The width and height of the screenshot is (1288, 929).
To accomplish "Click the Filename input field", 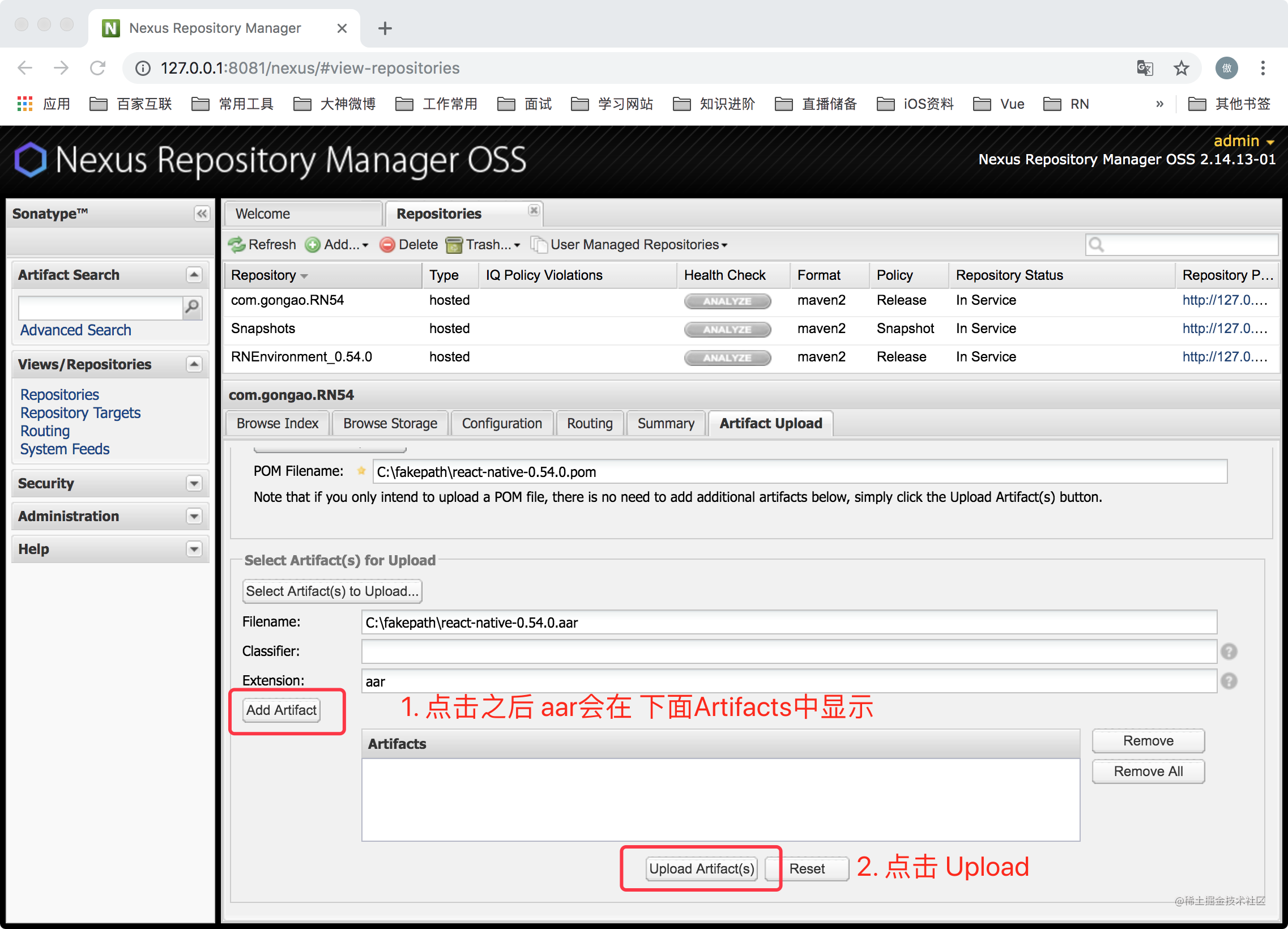I will tap(789, 623).
